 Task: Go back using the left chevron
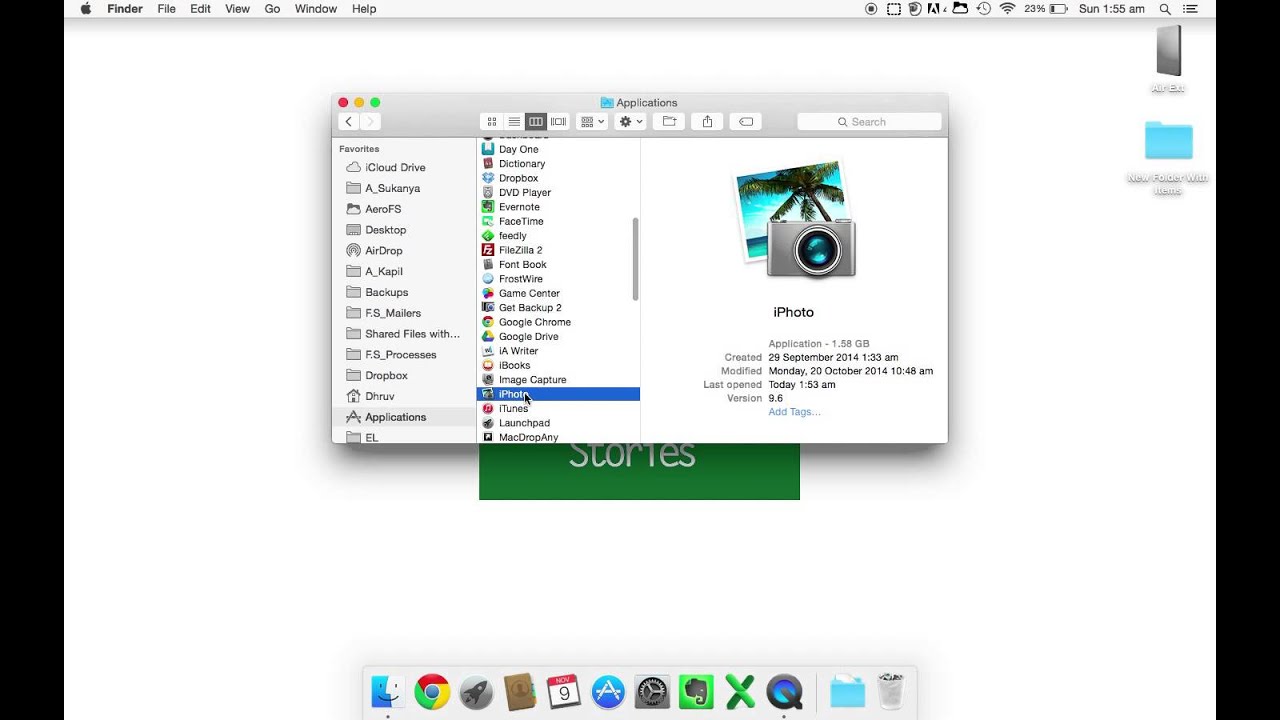[349, 122]
